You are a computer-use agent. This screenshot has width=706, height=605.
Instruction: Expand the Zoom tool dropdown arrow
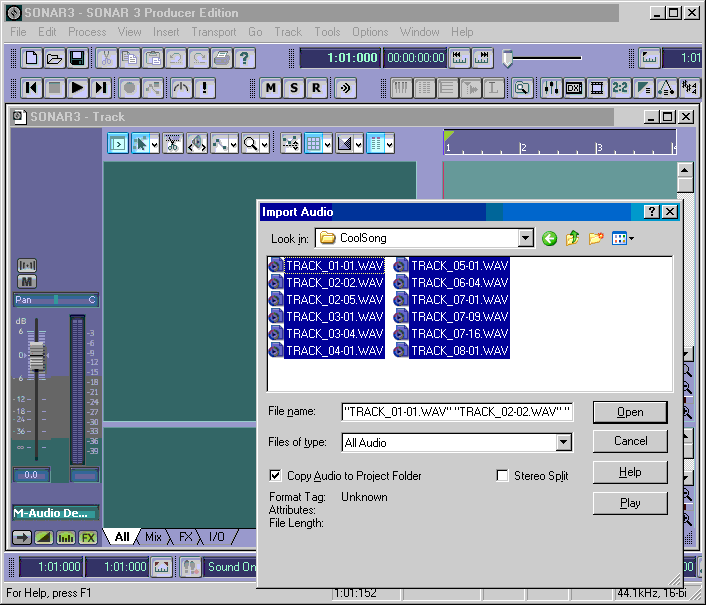click(265, 144)
